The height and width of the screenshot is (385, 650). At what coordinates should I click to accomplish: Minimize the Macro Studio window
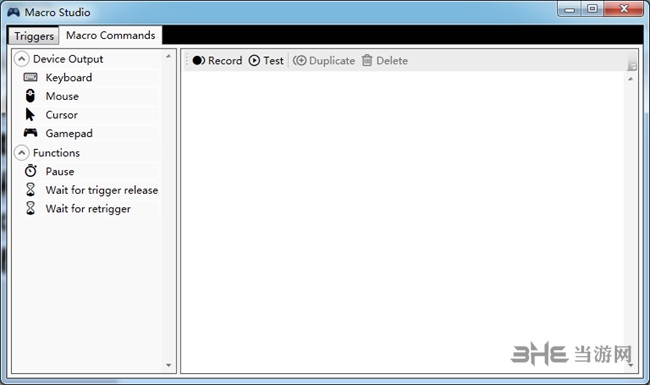569,9
